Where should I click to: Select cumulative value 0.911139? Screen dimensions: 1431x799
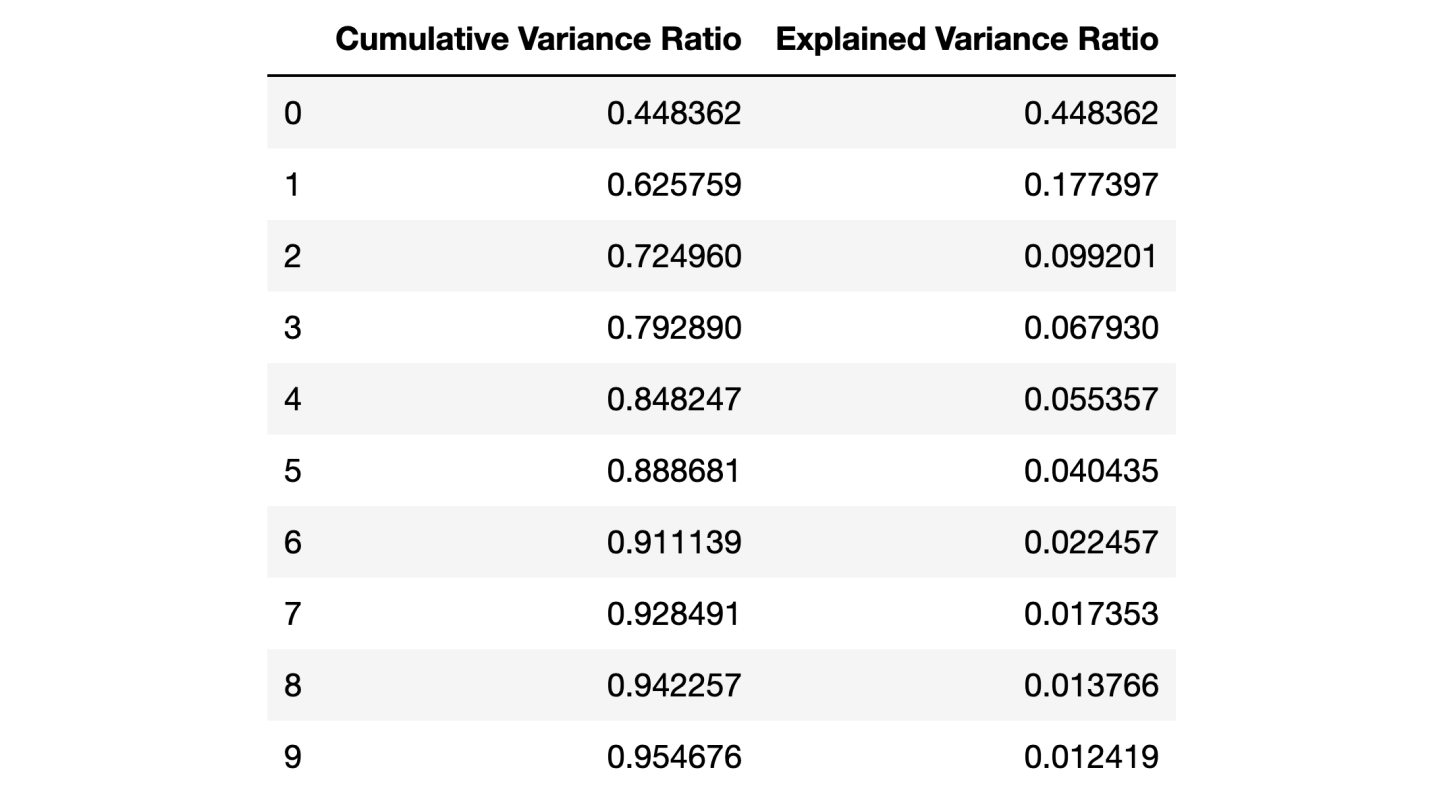674,543
